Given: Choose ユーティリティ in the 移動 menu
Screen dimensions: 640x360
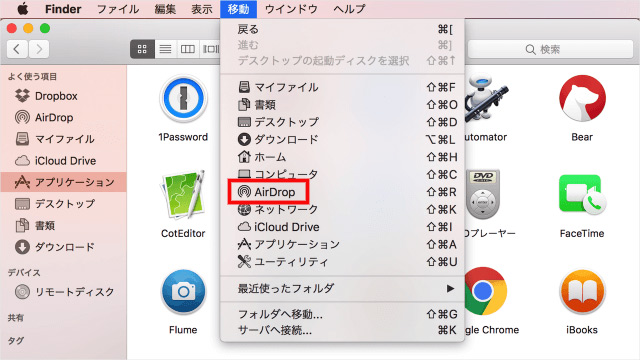Looking at the screenshot, I should tap(342, 262).
